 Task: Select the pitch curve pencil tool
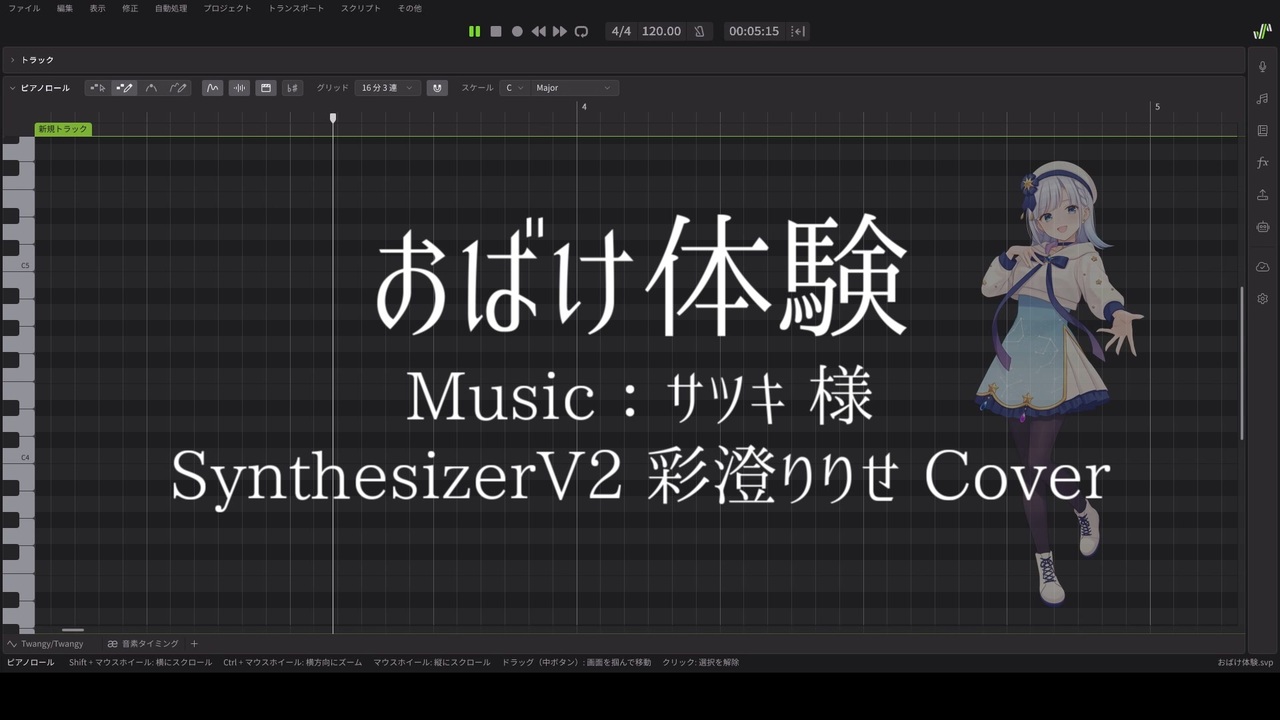pyautogui.click(x=178, y=88)
